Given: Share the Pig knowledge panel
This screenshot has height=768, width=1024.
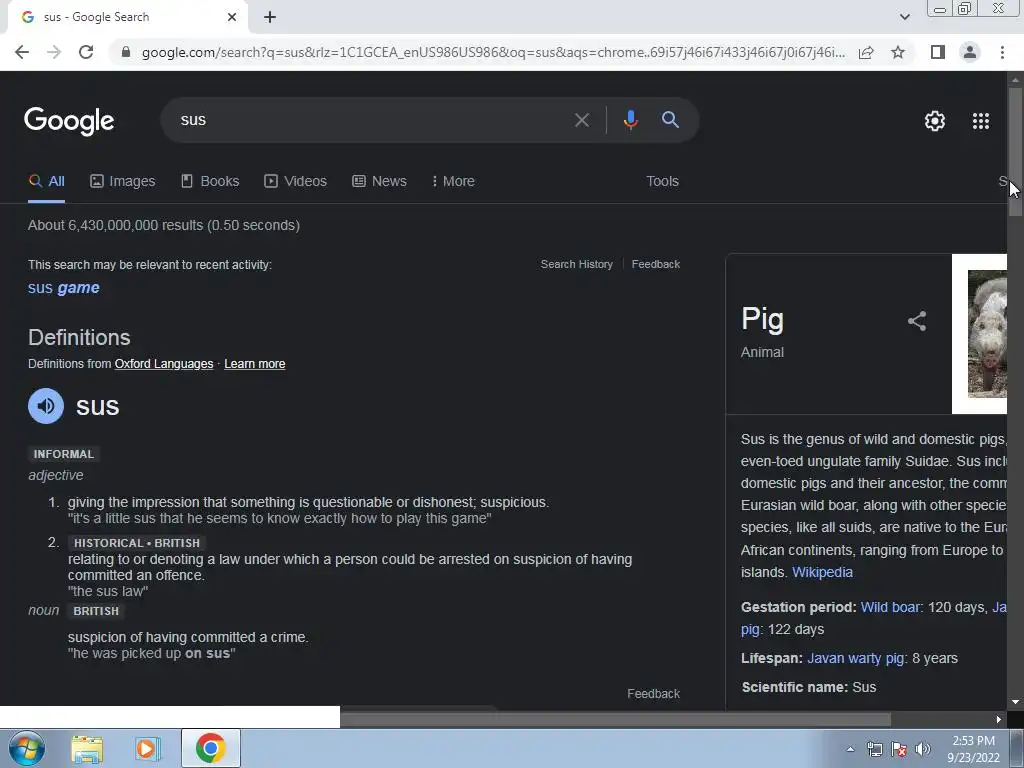Looking at the screenshot, I should click(x=917, y=321).
